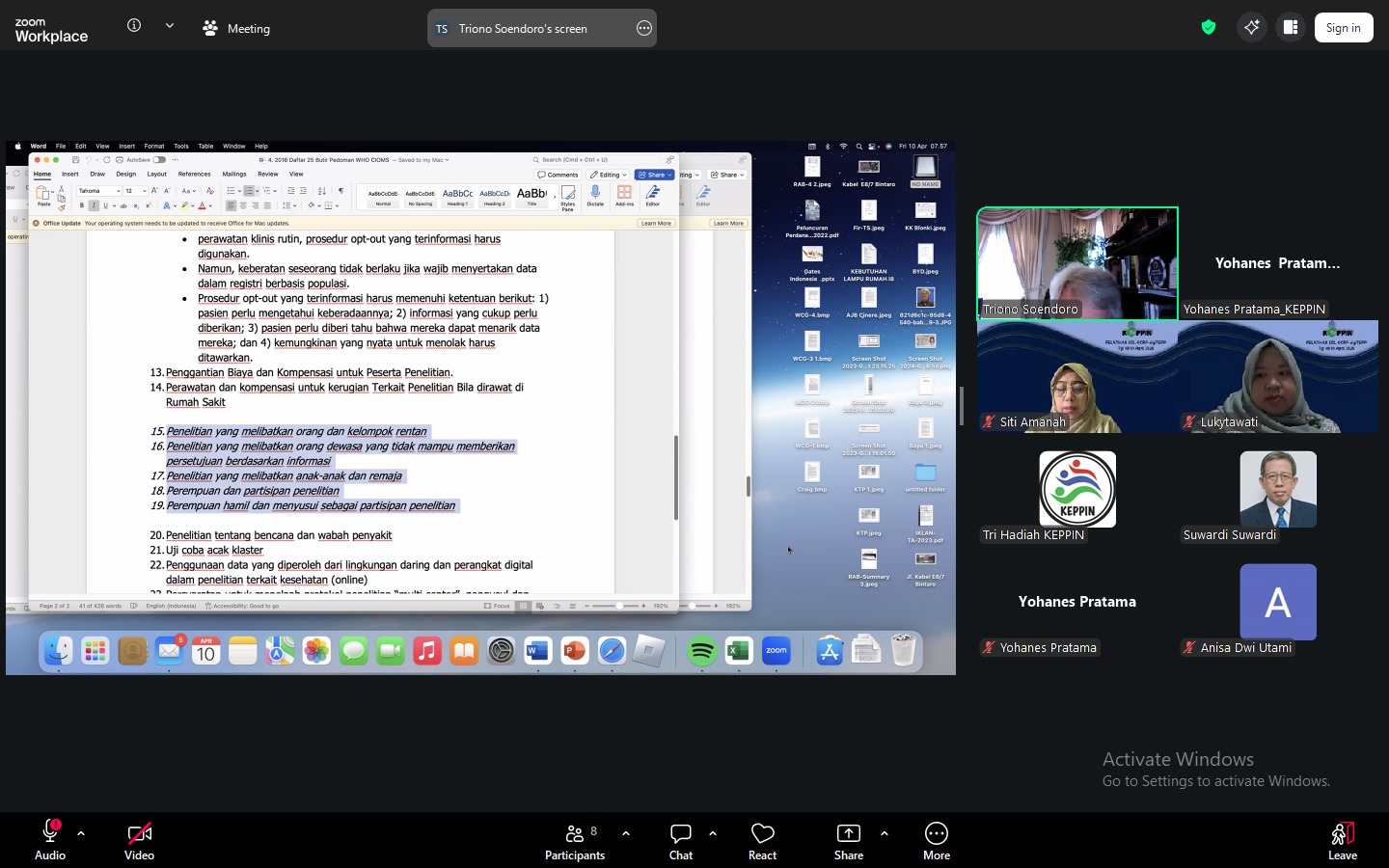
Task: Open the Meeting tab
Action: click(x=237, y=29)
